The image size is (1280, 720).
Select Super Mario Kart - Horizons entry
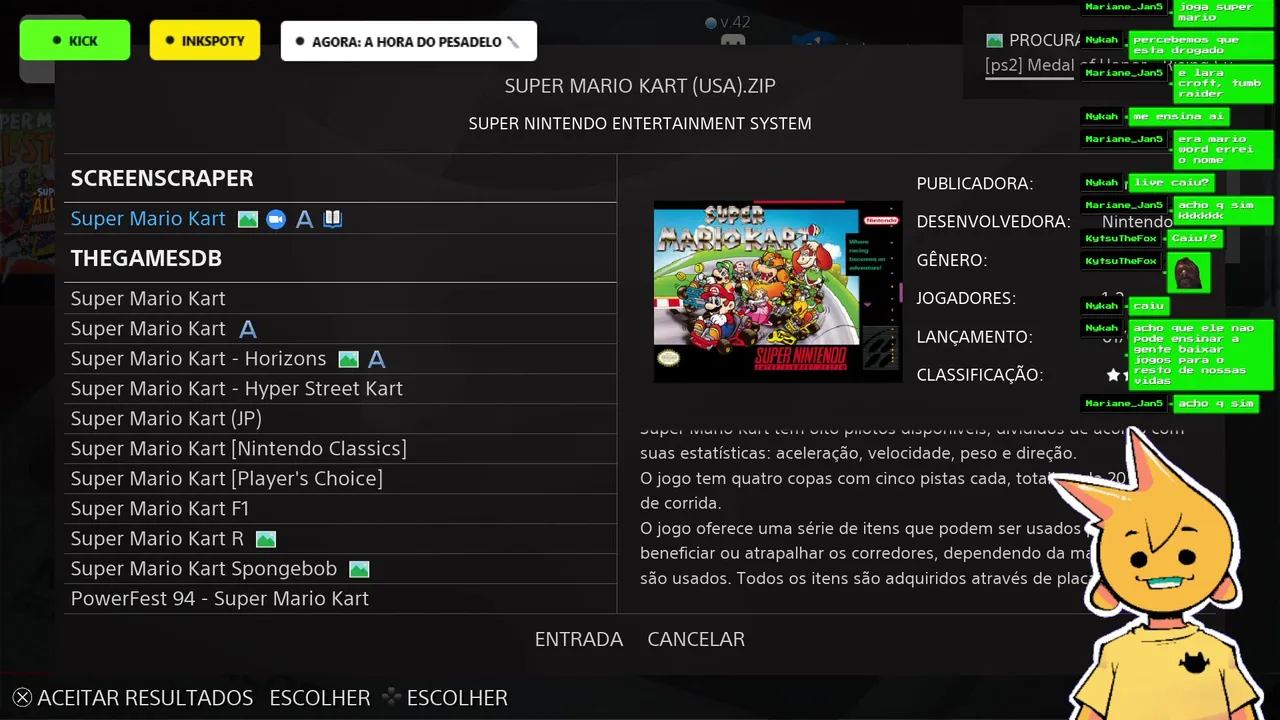tap(340, 359)
